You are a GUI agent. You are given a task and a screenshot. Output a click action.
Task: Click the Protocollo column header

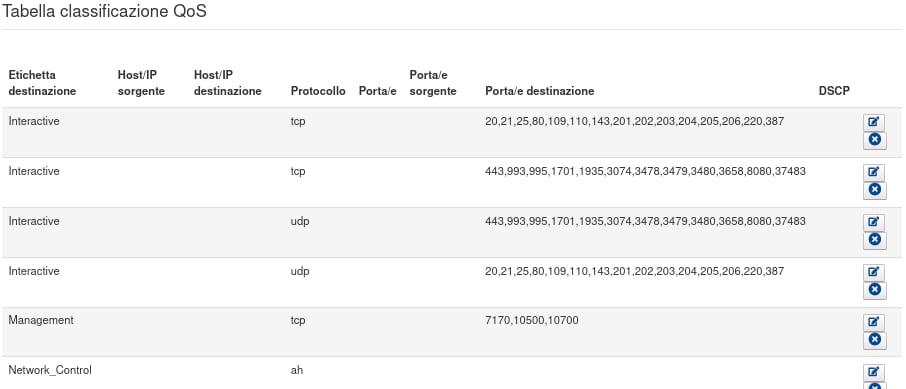click(x=318, y=91)
